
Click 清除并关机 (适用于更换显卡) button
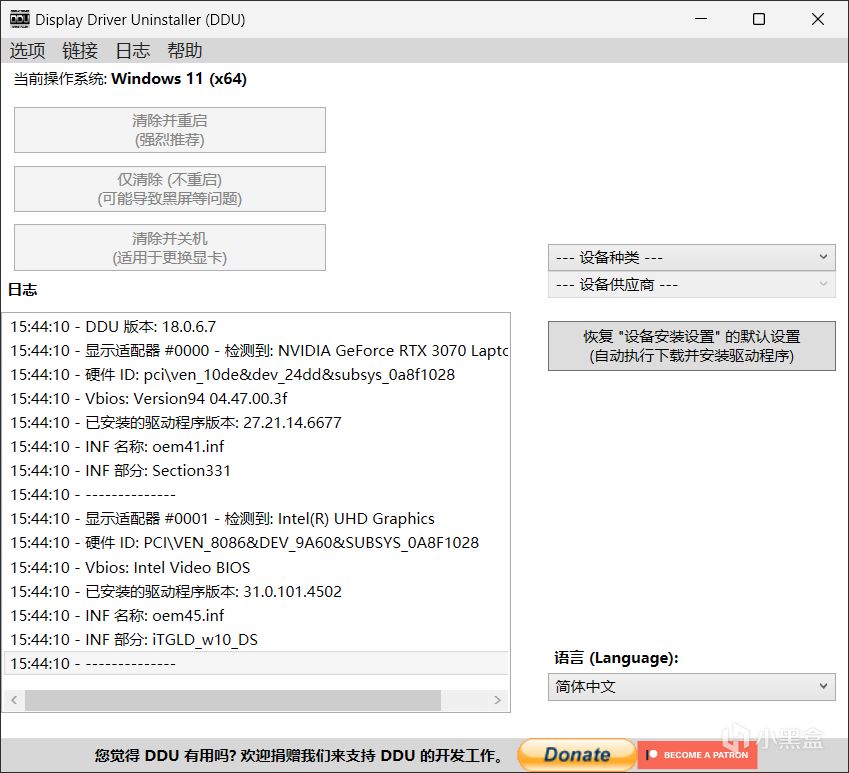(x=169, y=247)
